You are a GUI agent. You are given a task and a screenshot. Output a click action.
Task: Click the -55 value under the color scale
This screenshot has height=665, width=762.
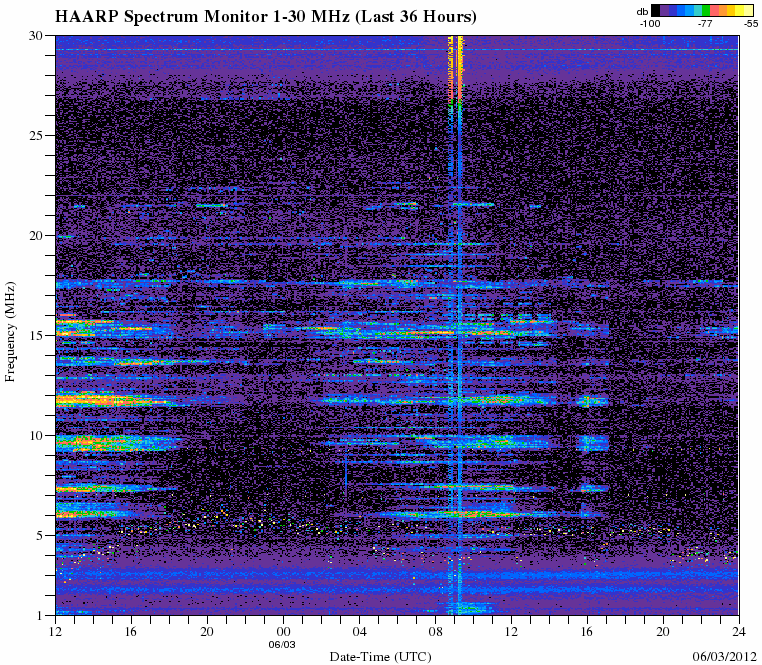tap(751, 23)
